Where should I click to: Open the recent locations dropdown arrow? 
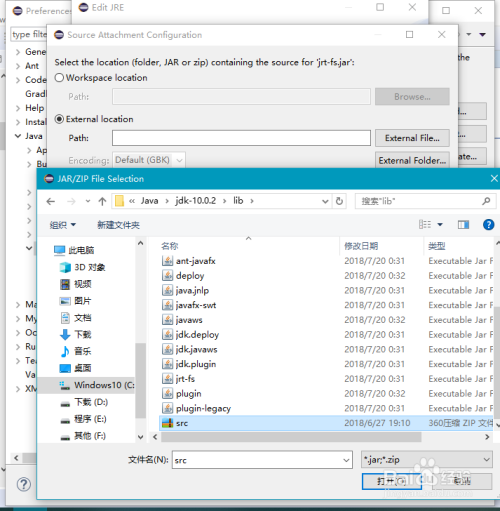pyautogui.click(x=88, y=201)
